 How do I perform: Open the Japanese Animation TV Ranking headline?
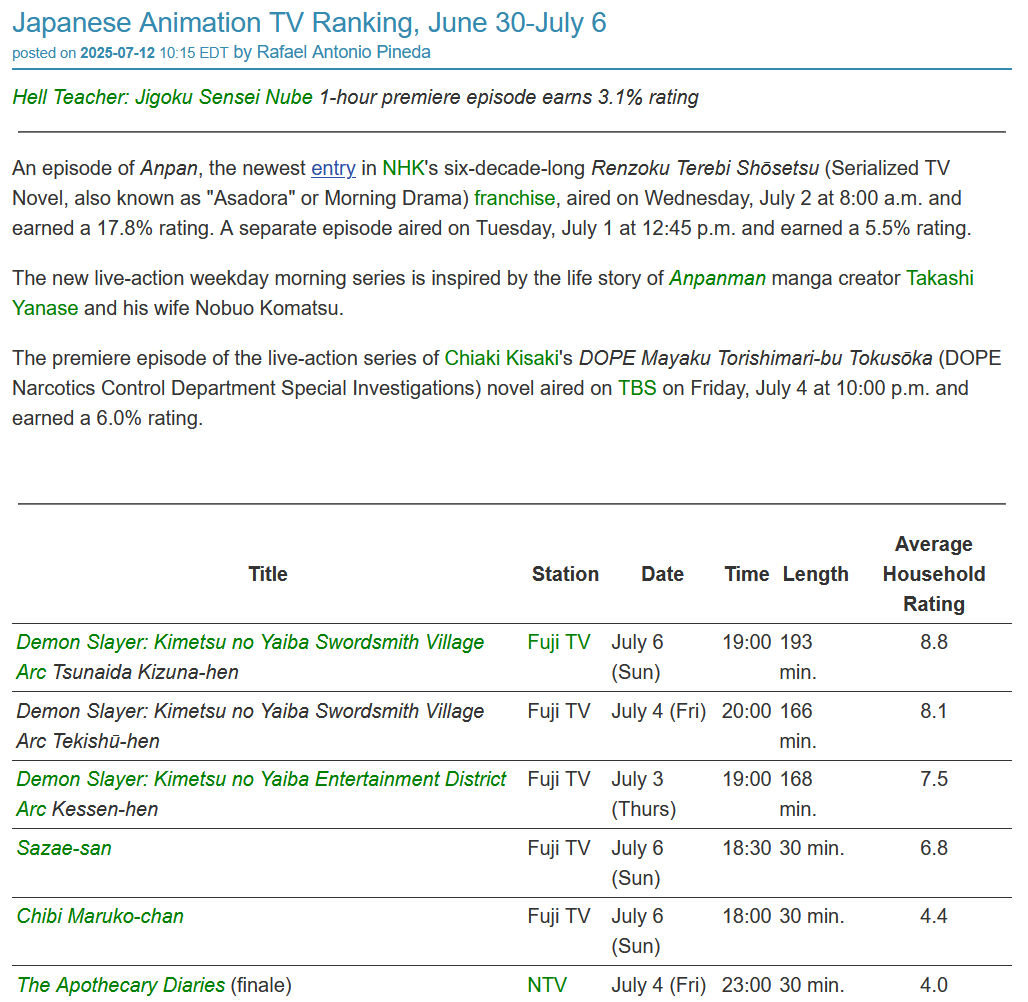point(309,23)
